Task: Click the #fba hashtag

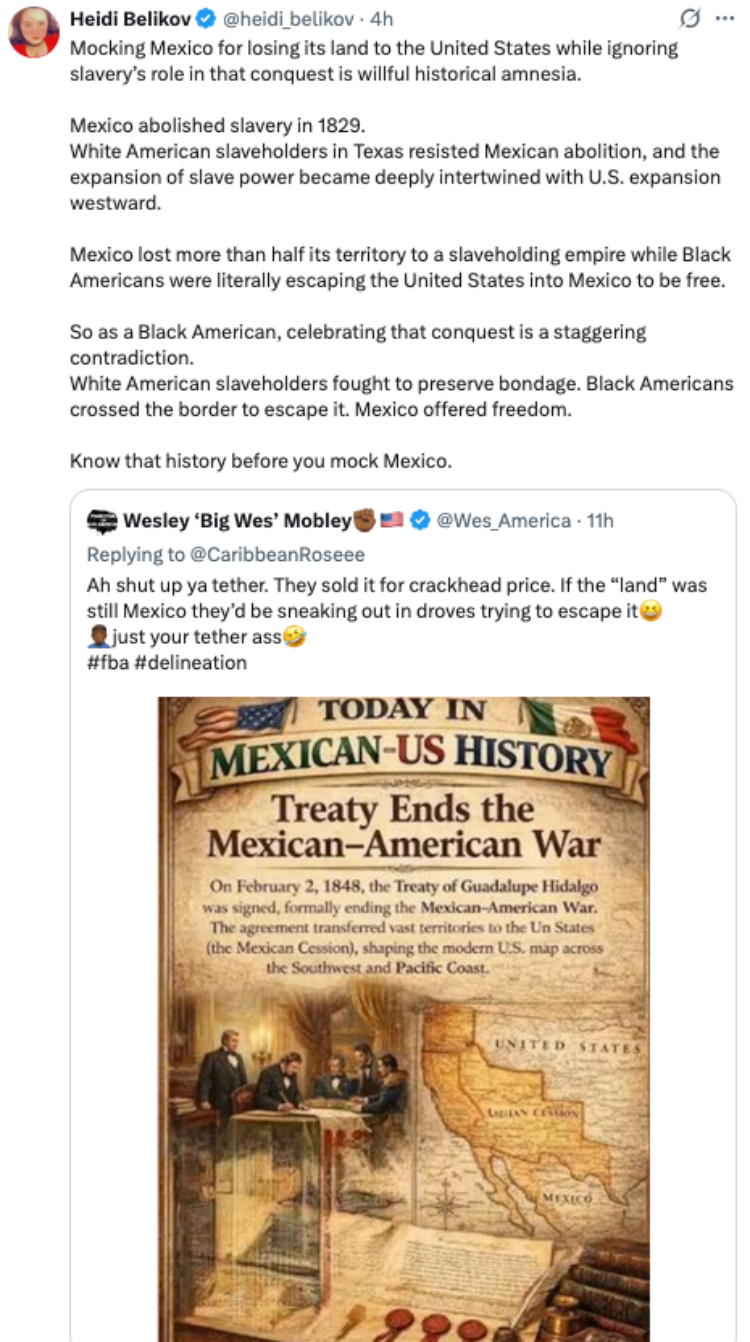Action: point(106,662)
